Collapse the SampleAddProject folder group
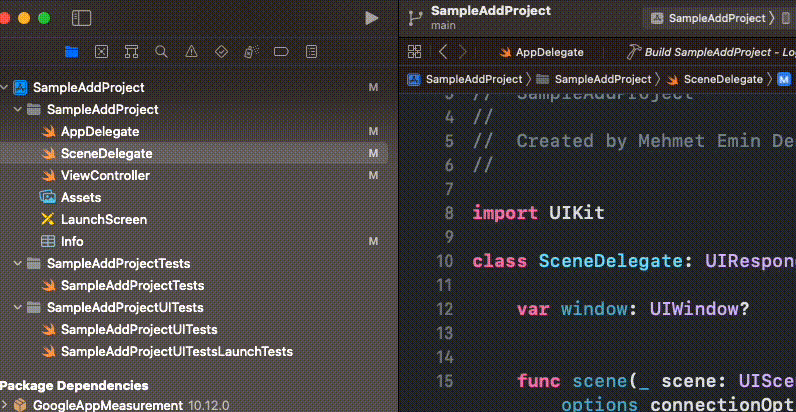Viewport: 796px width, 412px height. pos(18,109)
